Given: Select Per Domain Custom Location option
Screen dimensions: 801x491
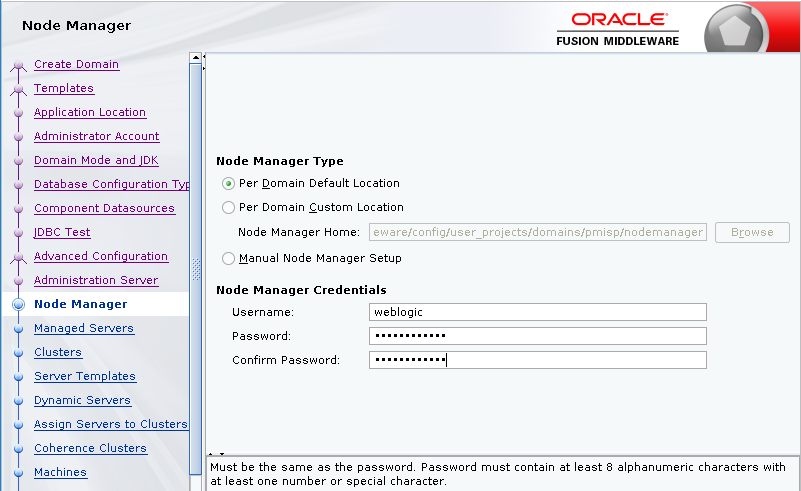Looking at the screenshot, I should pos(229,208).
